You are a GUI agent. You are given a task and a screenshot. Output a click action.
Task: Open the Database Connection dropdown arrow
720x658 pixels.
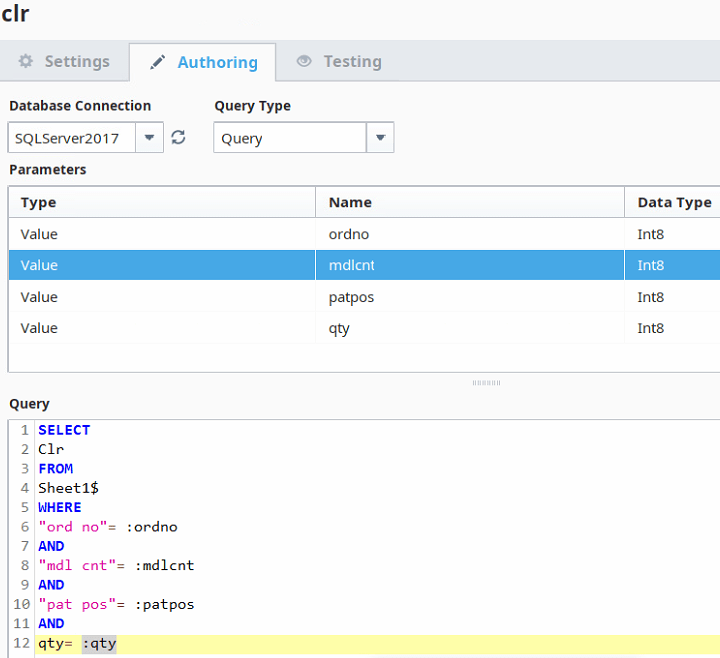click(x=149, y=138)
